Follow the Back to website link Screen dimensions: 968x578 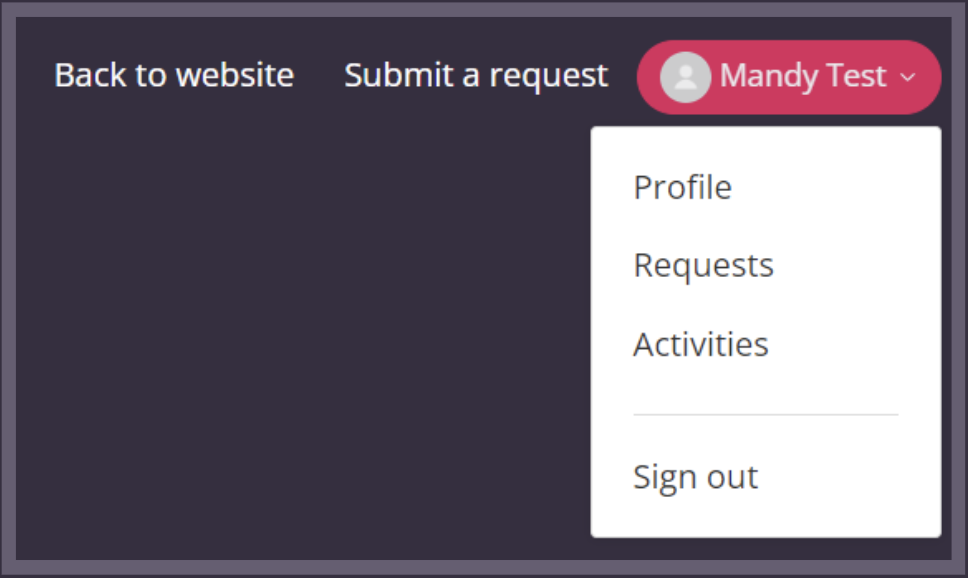(x=174, y=75)
